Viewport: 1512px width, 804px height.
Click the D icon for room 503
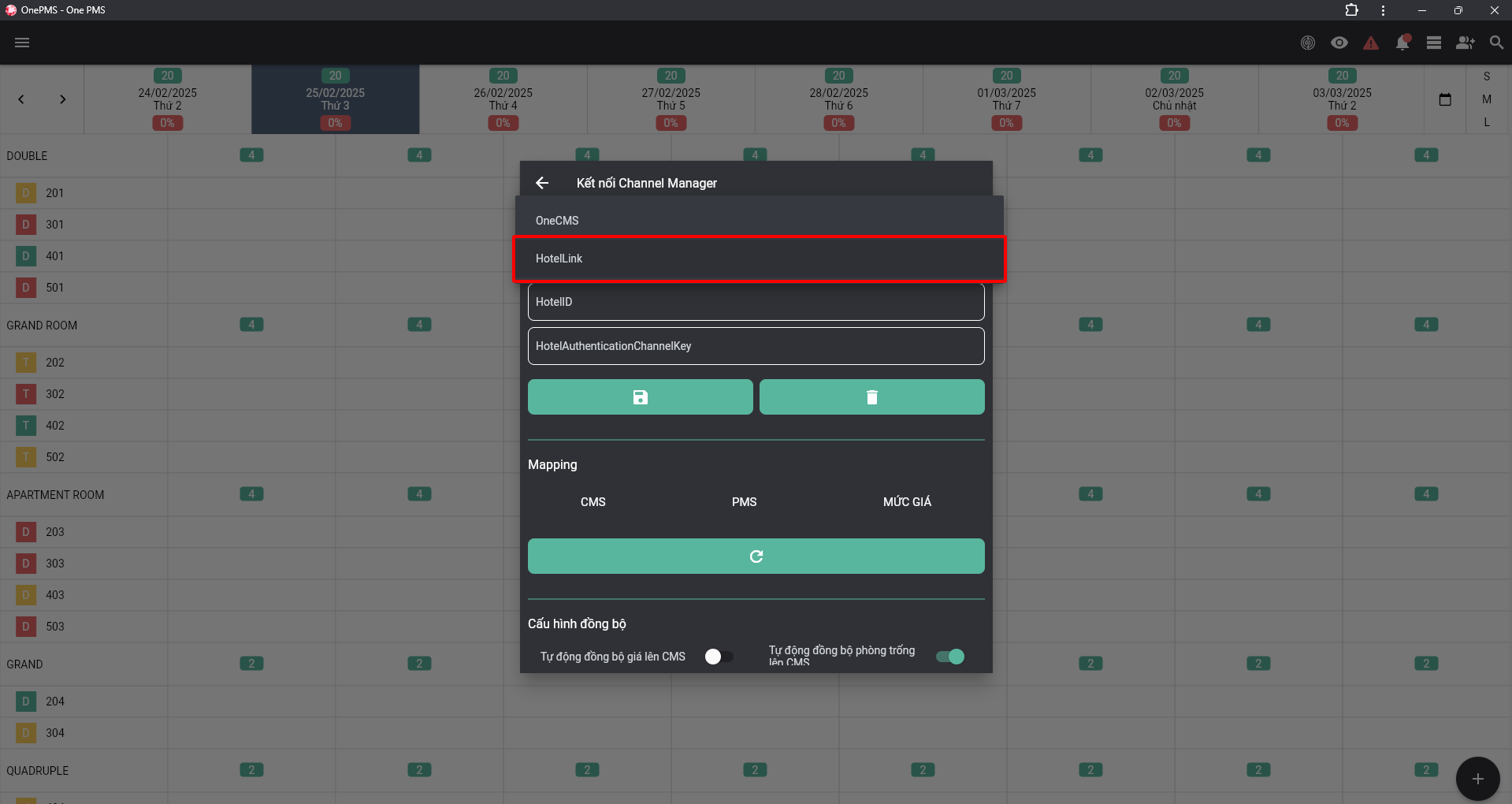click(26, 627)
